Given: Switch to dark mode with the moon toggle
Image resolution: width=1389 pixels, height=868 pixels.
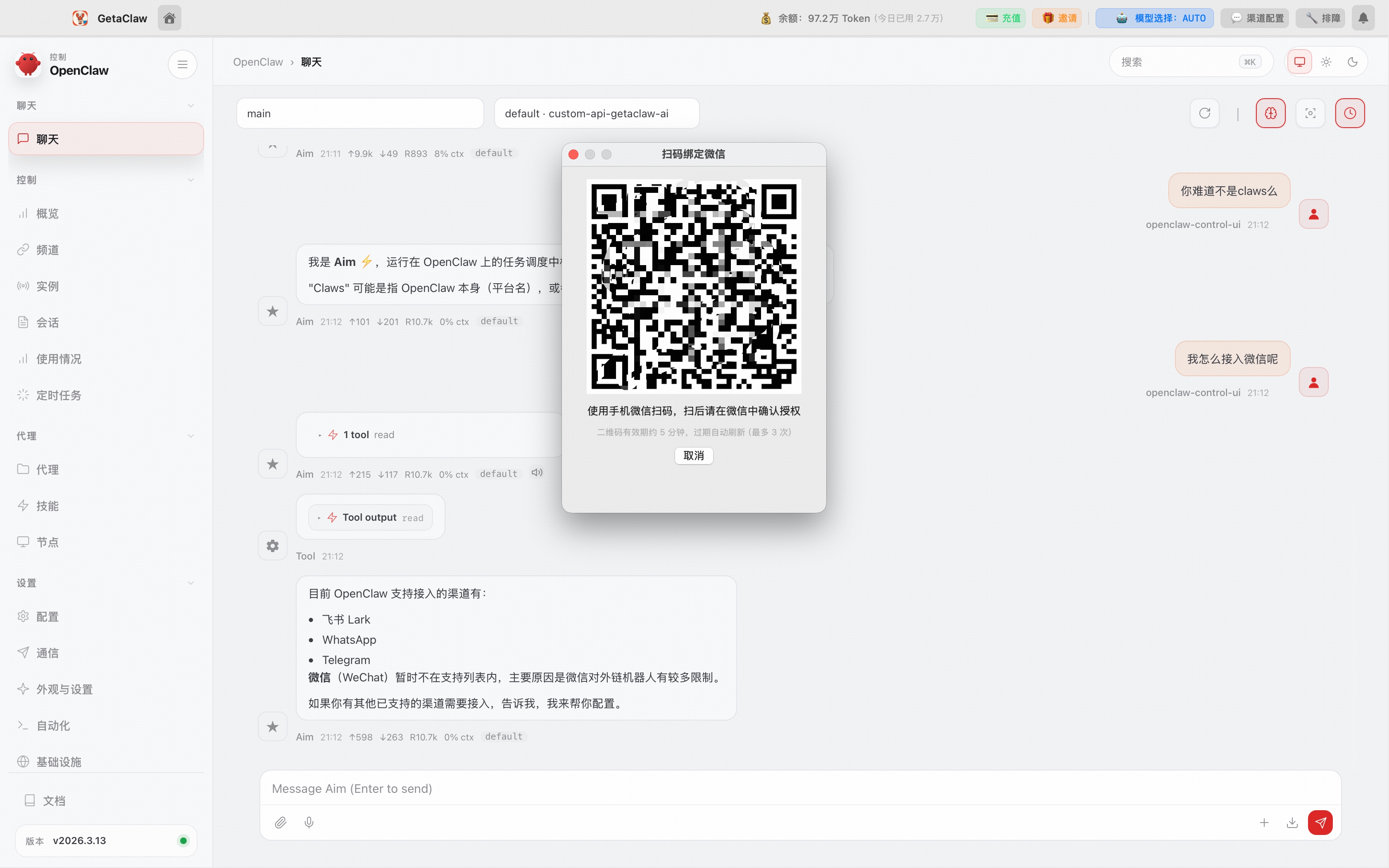Looking at the screenshot, I should 1352,62.
